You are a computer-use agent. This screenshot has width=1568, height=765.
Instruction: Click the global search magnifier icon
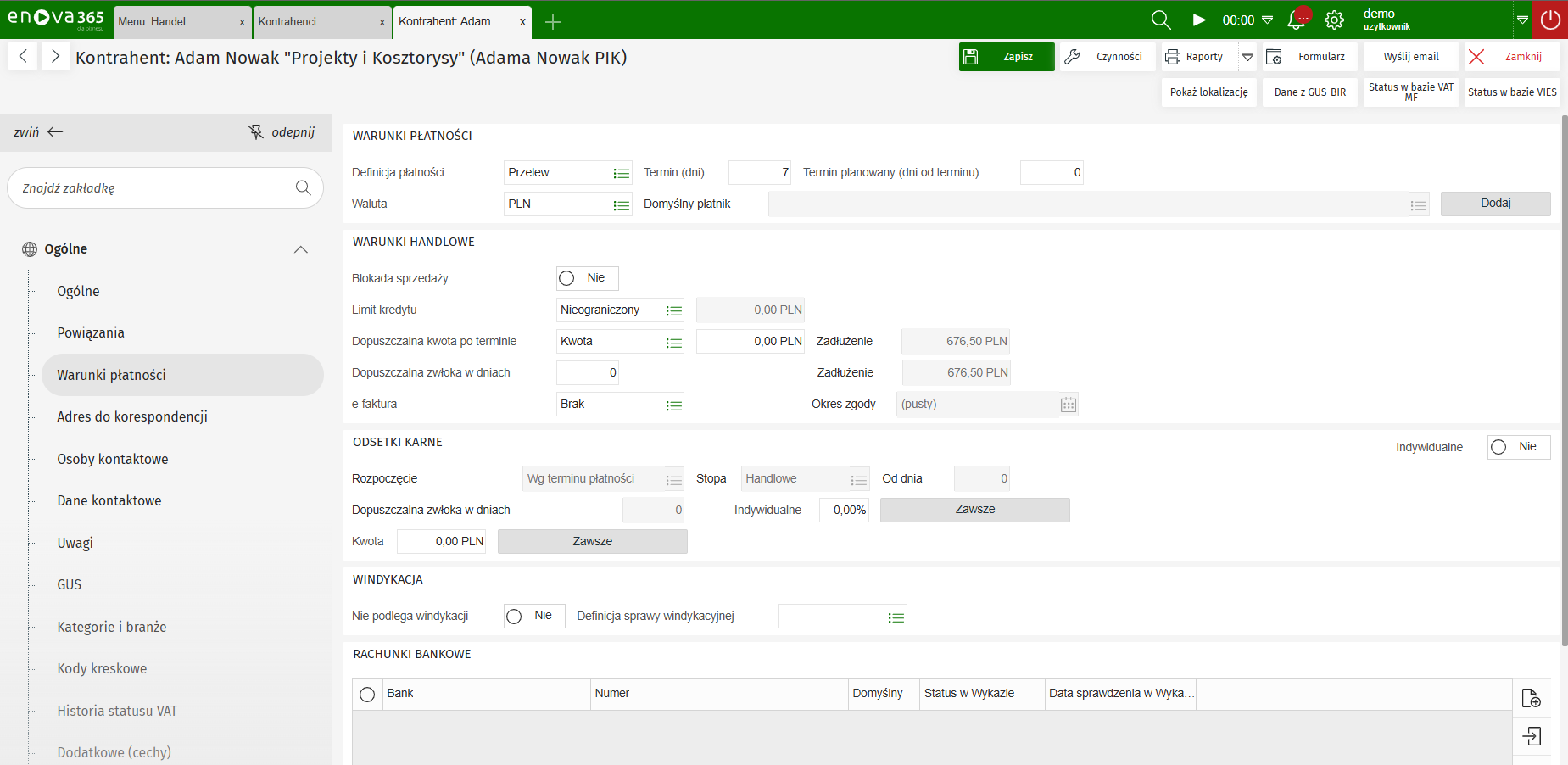(x=1160, y=20)
